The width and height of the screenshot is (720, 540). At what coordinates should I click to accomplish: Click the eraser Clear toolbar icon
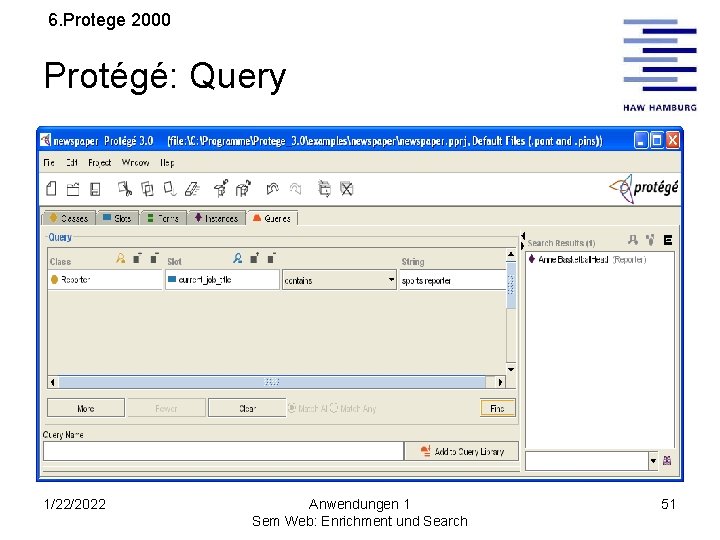click(192, 189)
